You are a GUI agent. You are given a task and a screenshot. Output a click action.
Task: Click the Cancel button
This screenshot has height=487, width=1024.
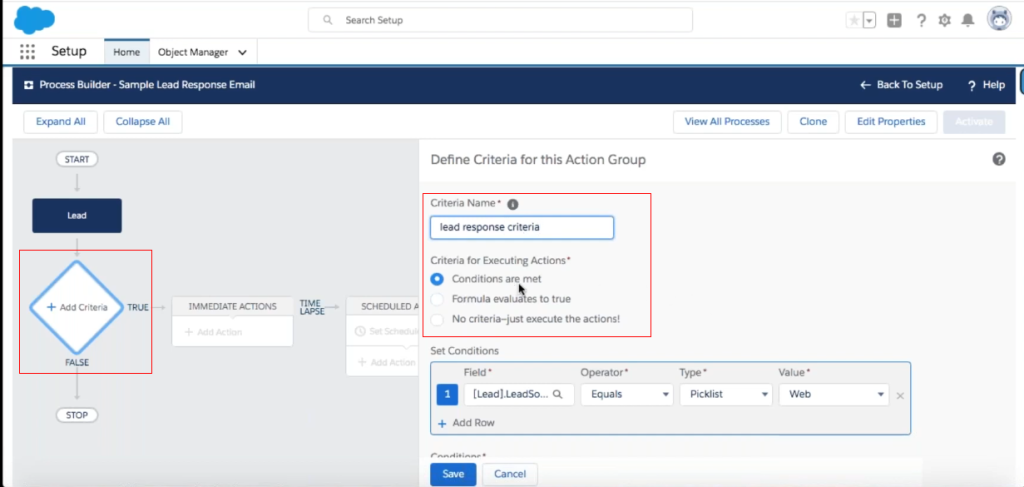[510, 475]
